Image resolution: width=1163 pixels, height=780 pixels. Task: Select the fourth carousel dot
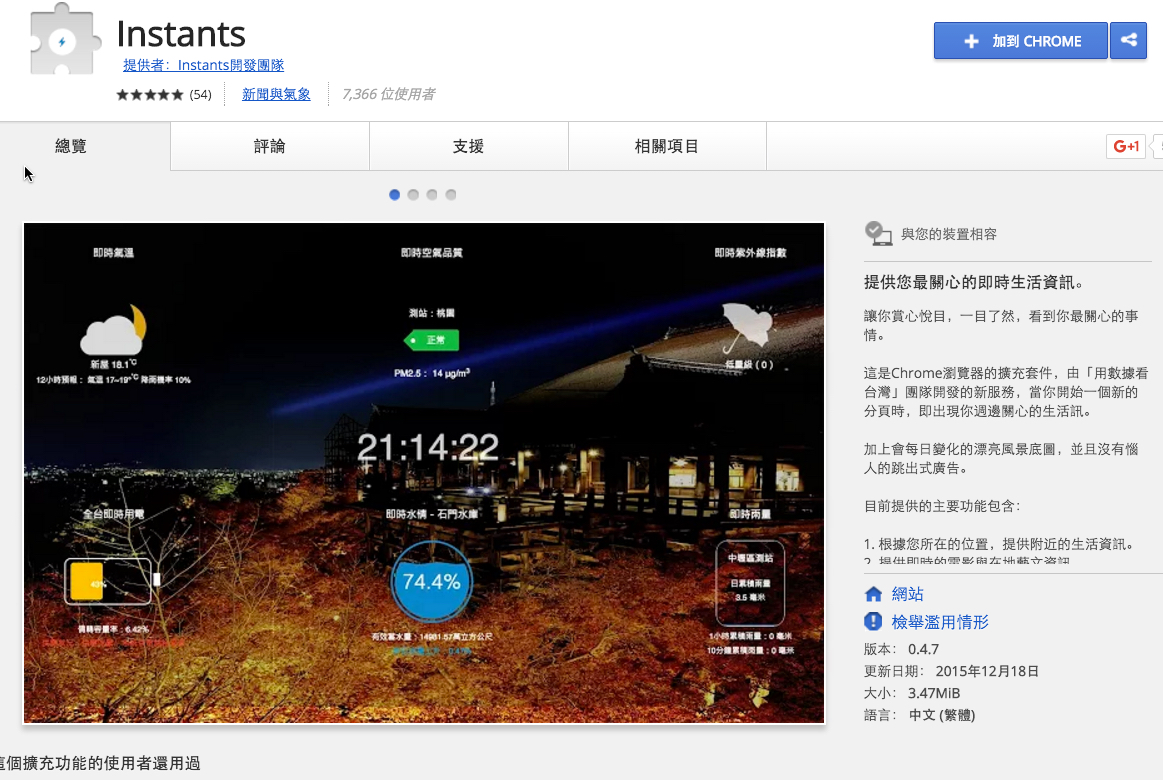click(x=450, y=195)
